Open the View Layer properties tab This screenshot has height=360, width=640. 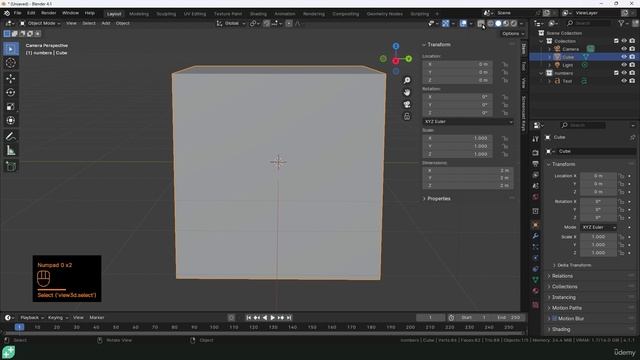click(536, 175)
